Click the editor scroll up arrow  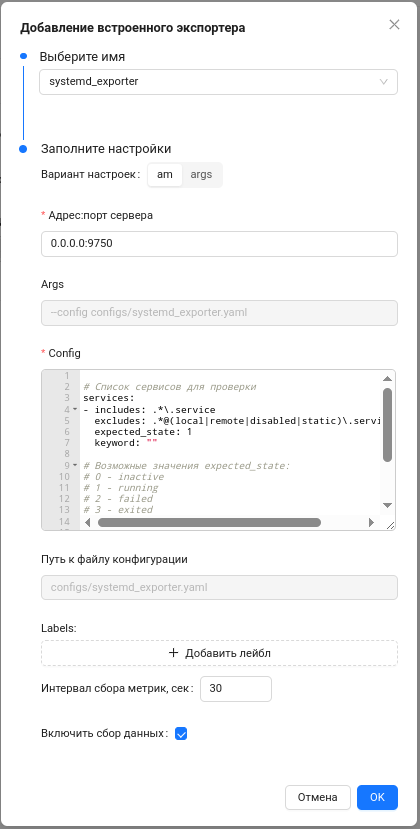point(387,379)
